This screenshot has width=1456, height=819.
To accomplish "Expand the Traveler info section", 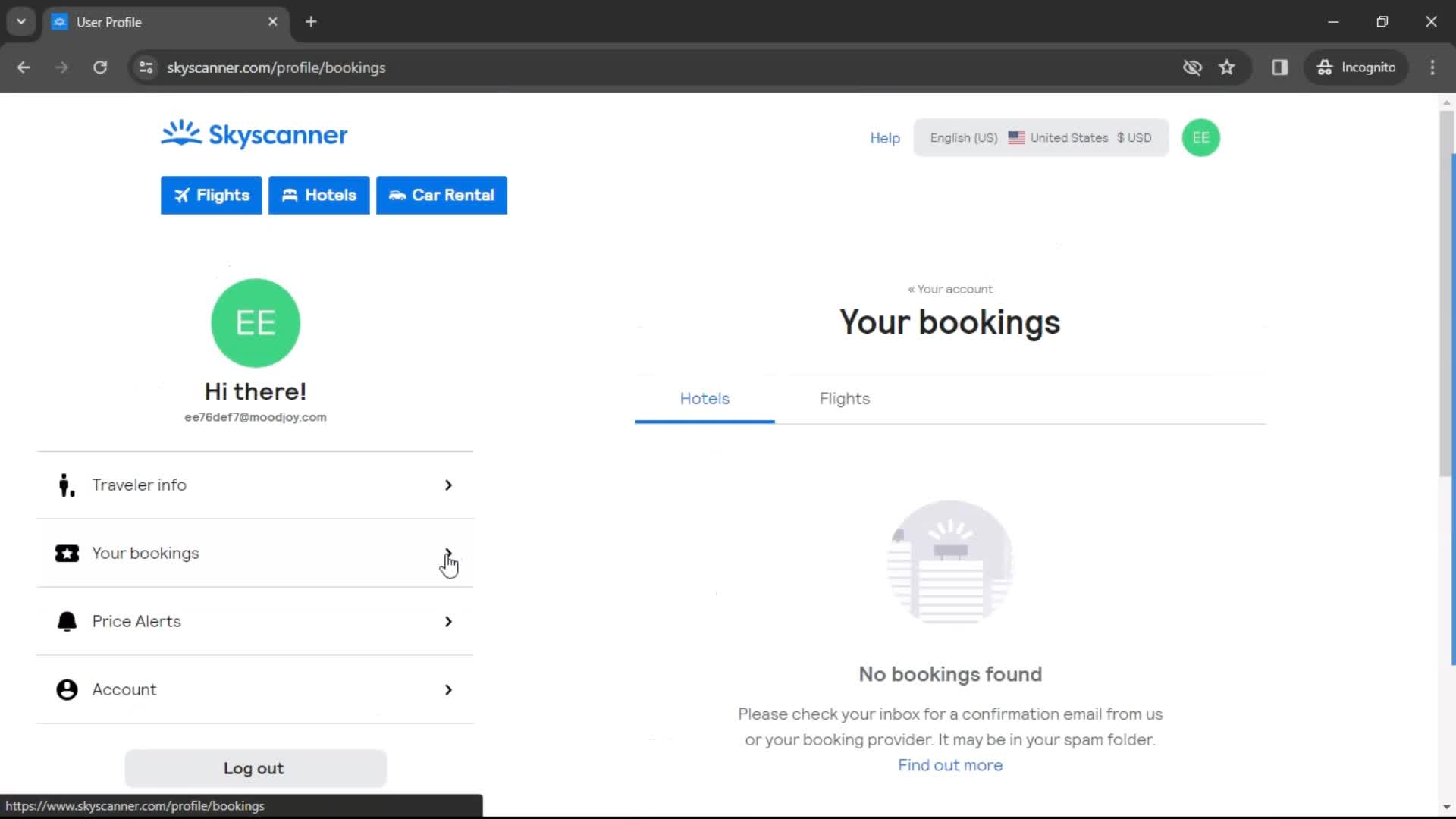I will [x=448, y=485].
